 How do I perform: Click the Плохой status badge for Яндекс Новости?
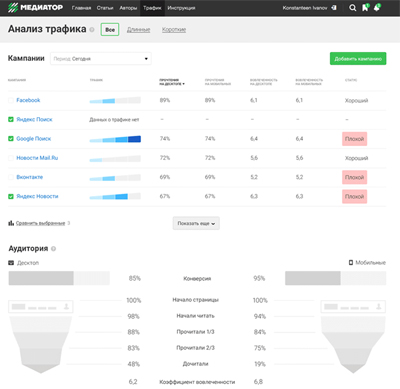[354, 197]
